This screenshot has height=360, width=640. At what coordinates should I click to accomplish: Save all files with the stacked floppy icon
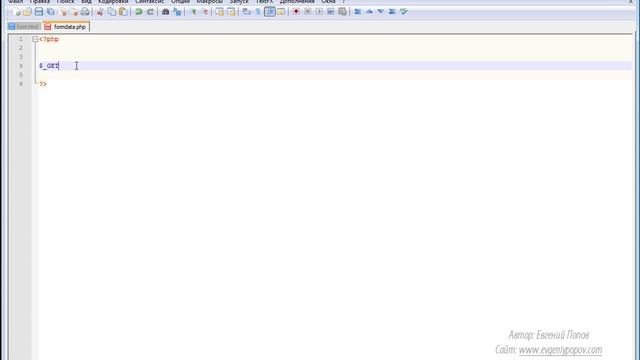coord(51,12)
